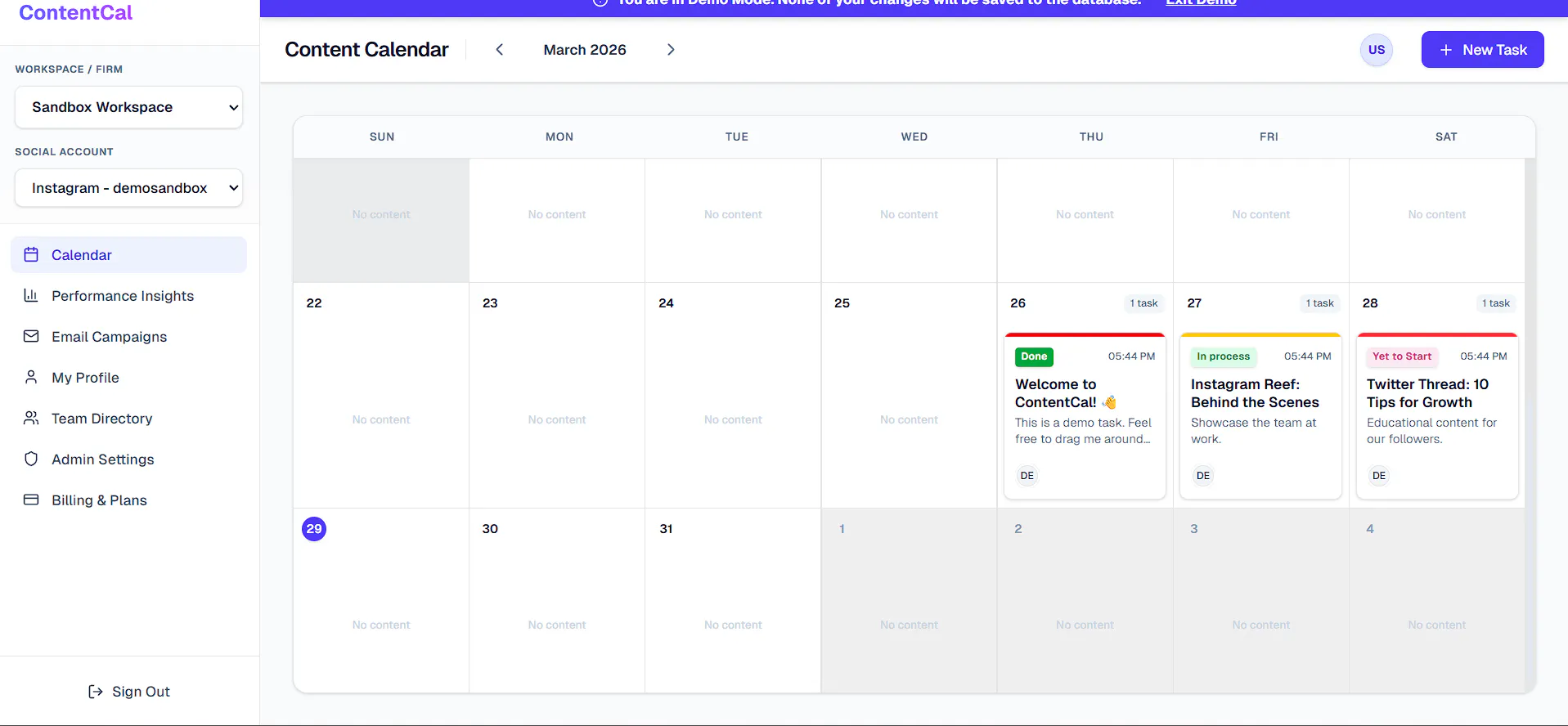Click the Email Campaigns envelope icon
The height and width of the screenshot is (726, 1568).
click(x=31, y=336)
